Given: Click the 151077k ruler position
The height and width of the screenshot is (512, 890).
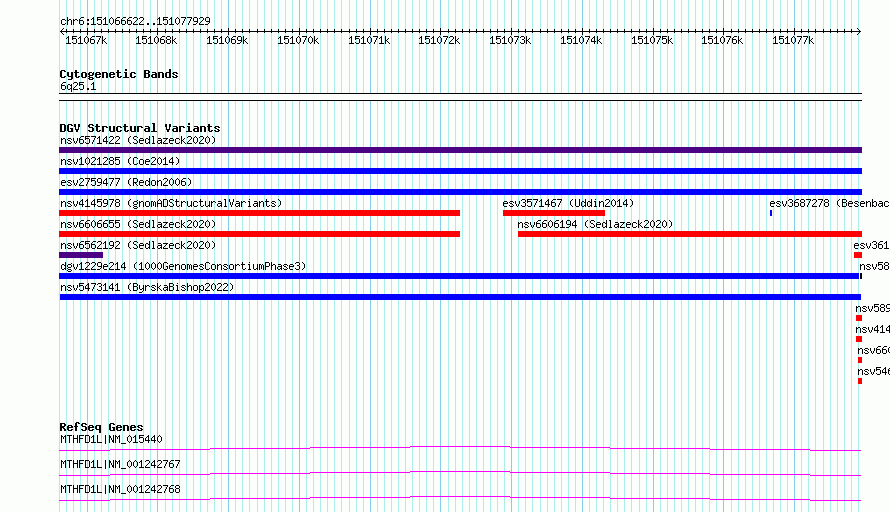Looking at the screenshot, I should 793,40.
